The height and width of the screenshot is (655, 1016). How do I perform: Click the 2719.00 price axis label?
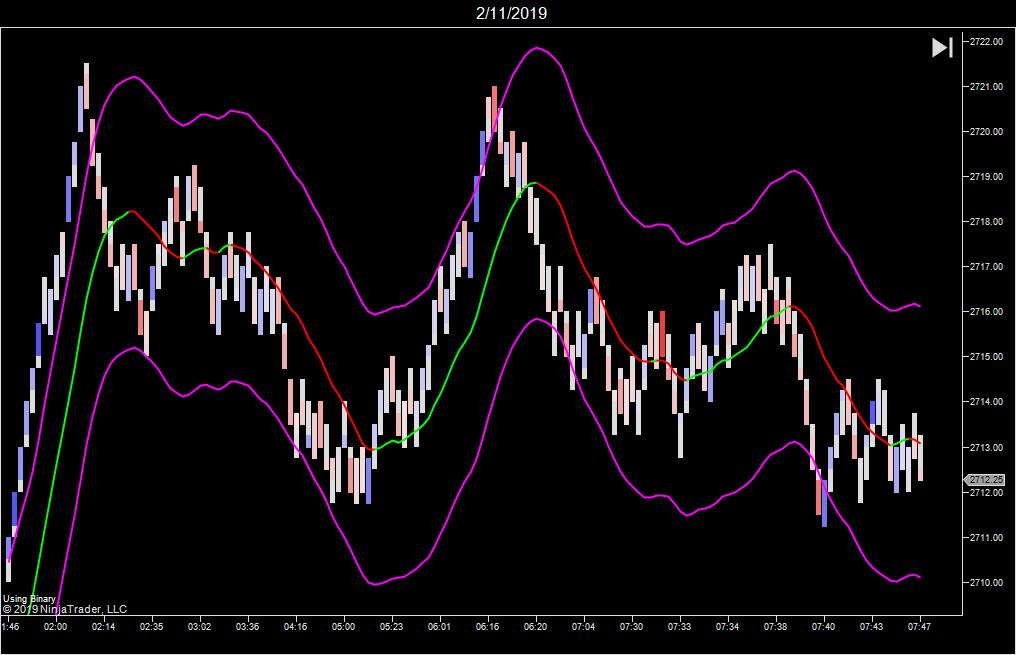click(x=986, y=176)
